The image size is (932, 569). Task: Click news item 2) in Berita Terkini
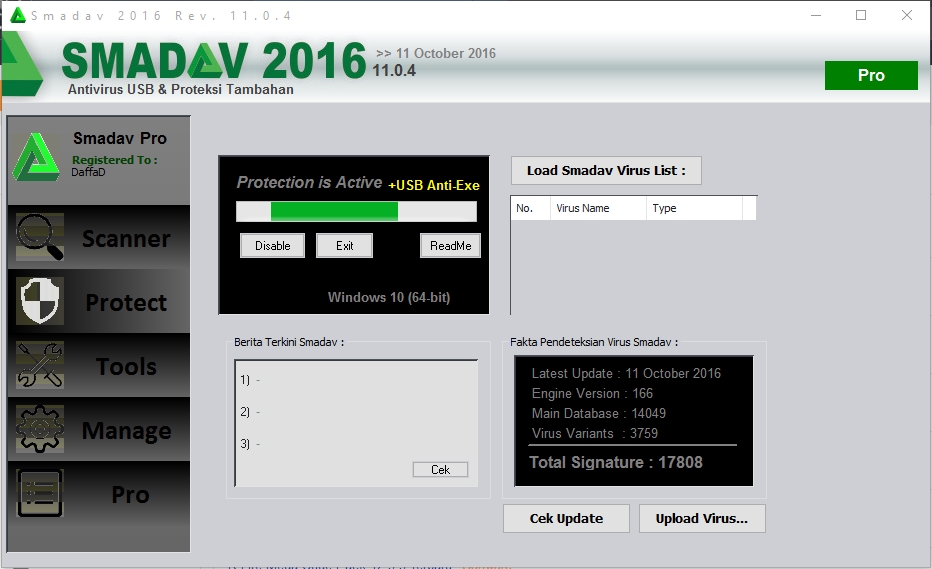pyautogui.click(x=250, y=412)
